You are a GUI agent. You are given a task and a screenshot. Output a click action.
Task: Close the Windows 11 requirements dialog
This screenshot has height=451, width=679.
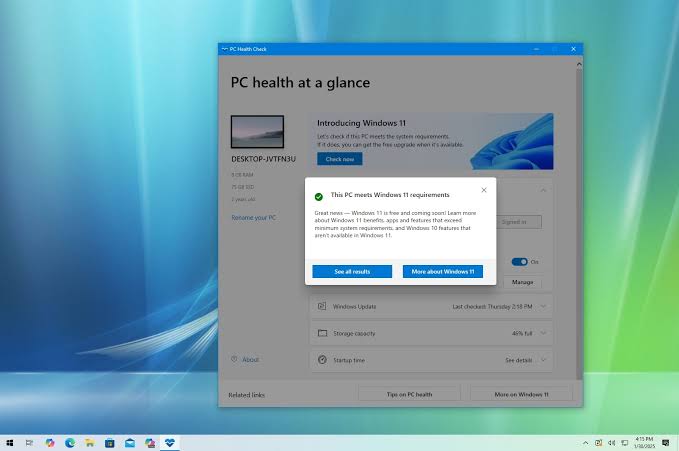[484, 190]
